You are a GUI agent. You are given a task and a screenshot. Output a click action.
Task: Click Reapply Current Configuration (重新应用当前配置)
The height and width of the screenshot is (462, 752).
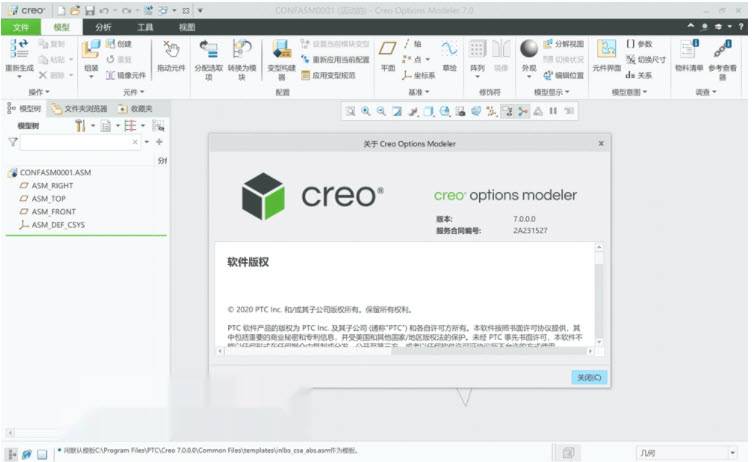335,59
